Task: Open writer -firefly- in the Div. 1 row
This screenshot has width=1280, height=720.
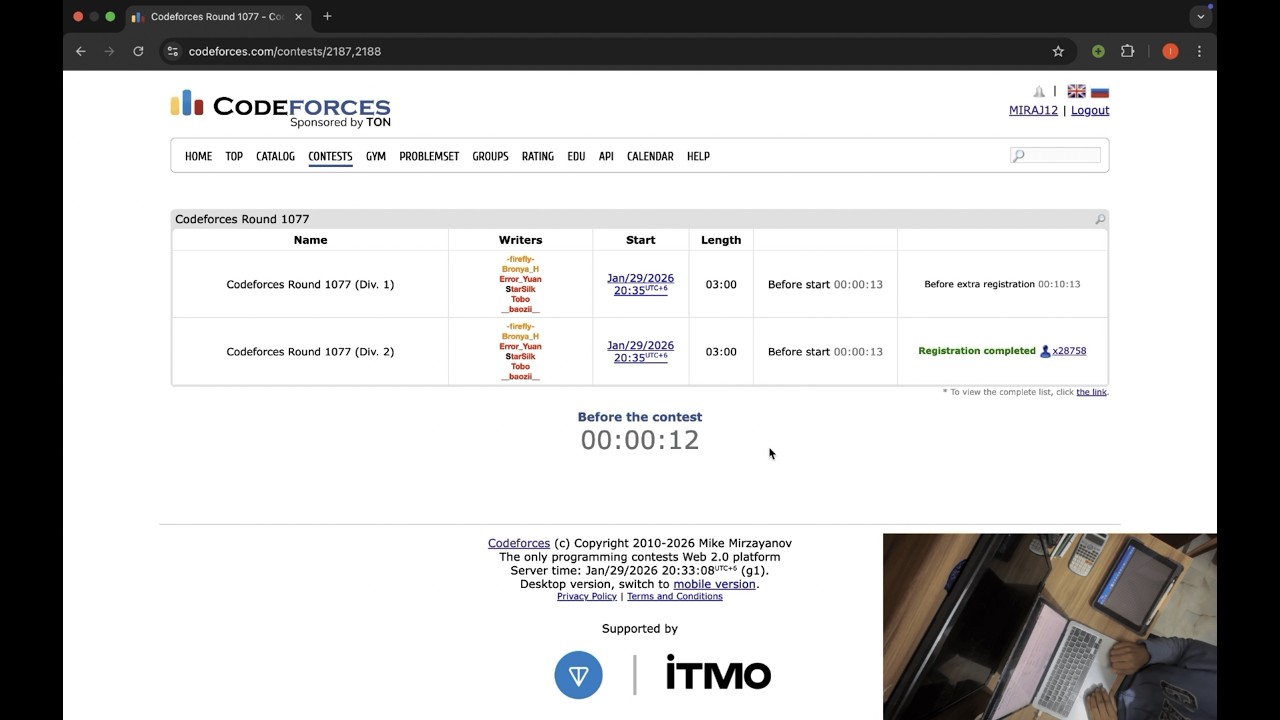Action: coord(520,259)
